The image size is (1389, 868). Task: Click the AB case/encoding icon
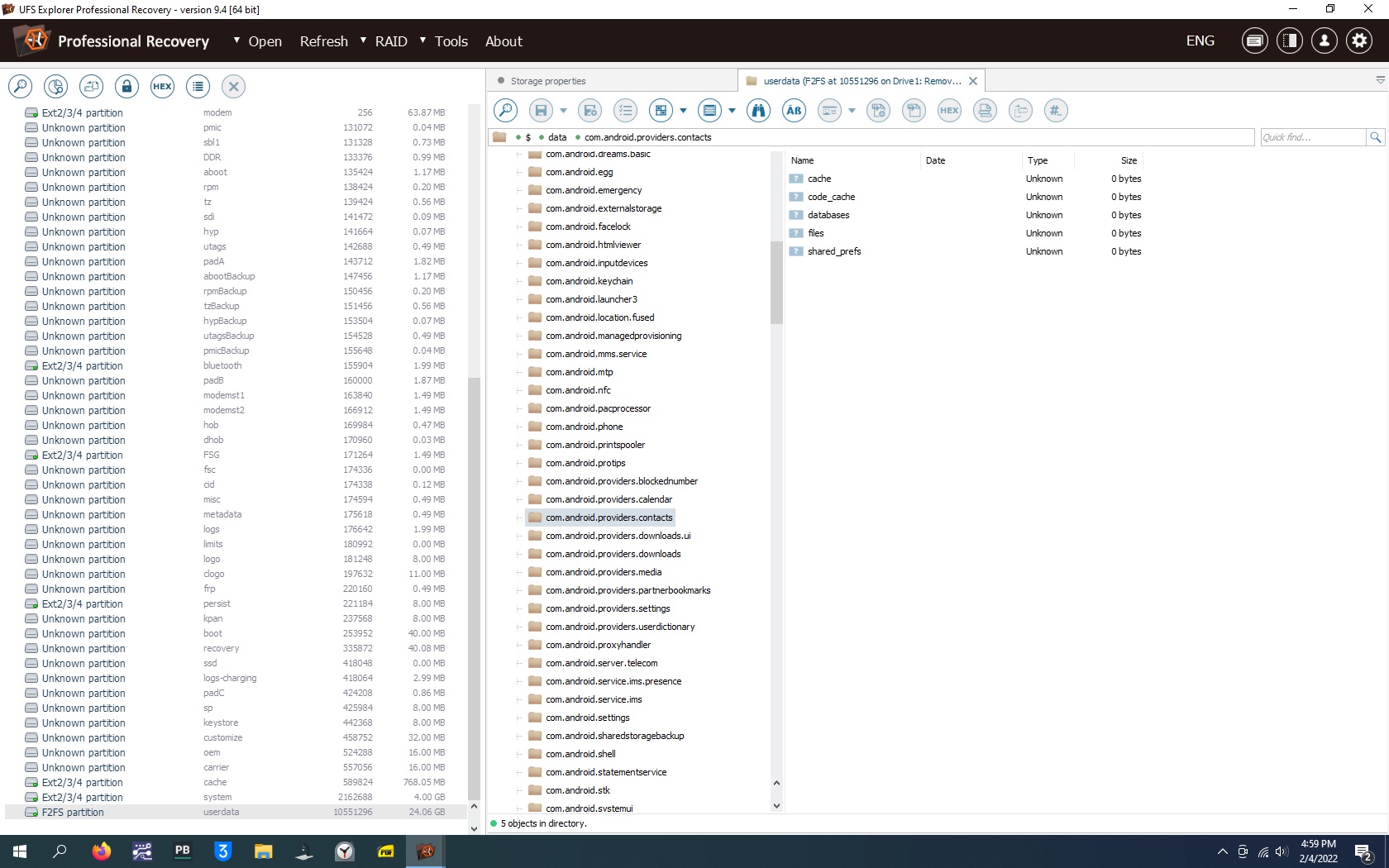(794, 110)
